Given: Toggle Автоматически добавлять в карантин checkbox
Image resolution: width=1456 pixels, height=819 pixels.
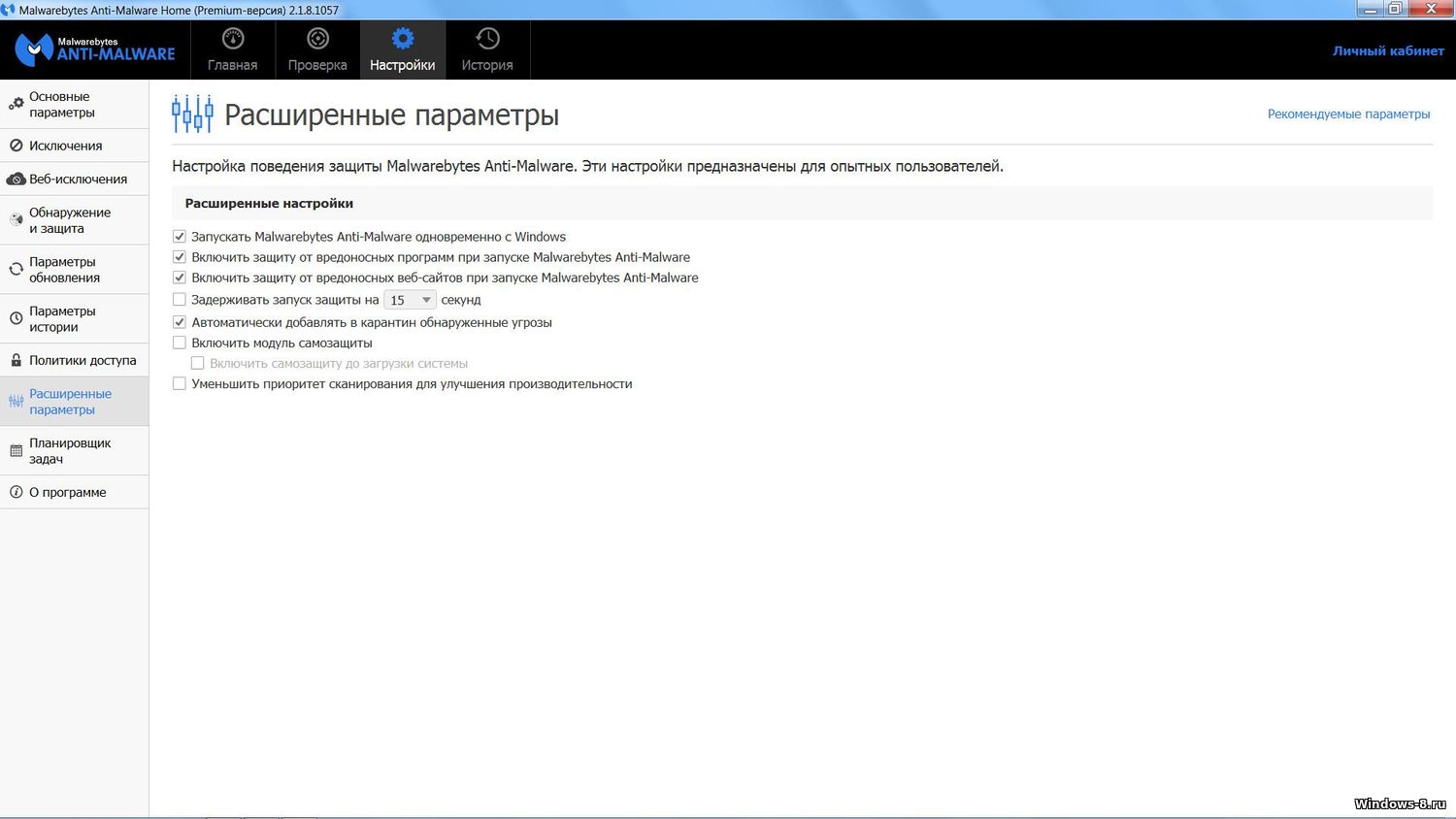Looking at the screenshot, I should pos(180,322).
